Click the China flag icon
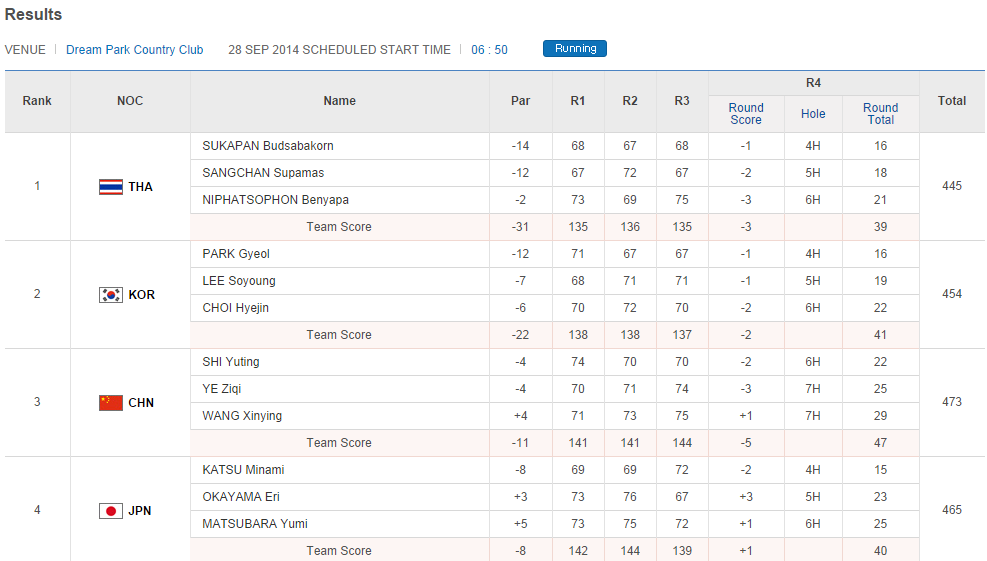This screenshot has height=561, width=987. click(x=111, y=403)
